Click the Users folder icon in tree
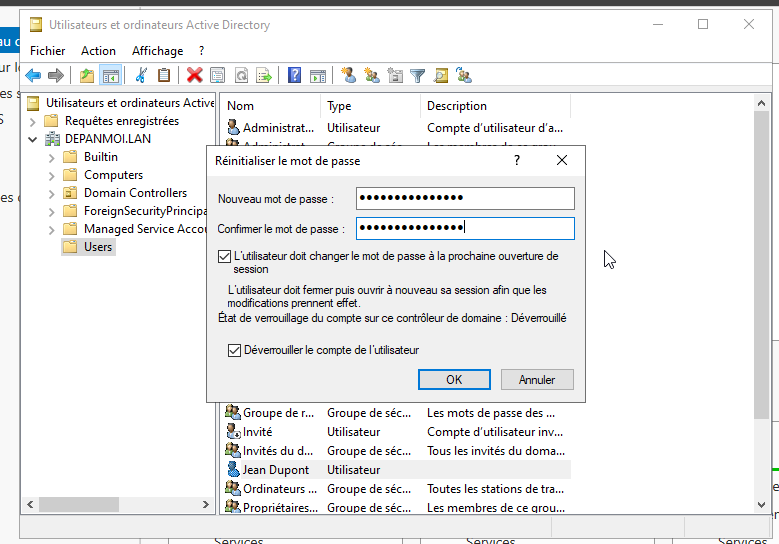This screenshot has width=779, height=544. click(x=70, y=246)
